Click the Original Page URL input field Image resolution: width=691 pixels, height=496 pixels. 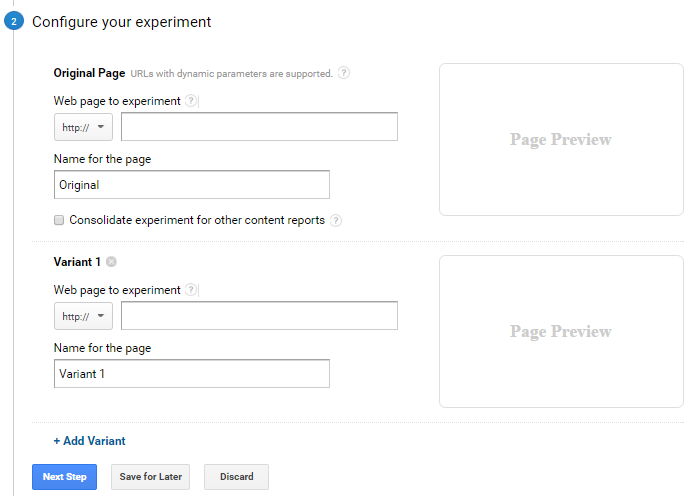point(259,127)
